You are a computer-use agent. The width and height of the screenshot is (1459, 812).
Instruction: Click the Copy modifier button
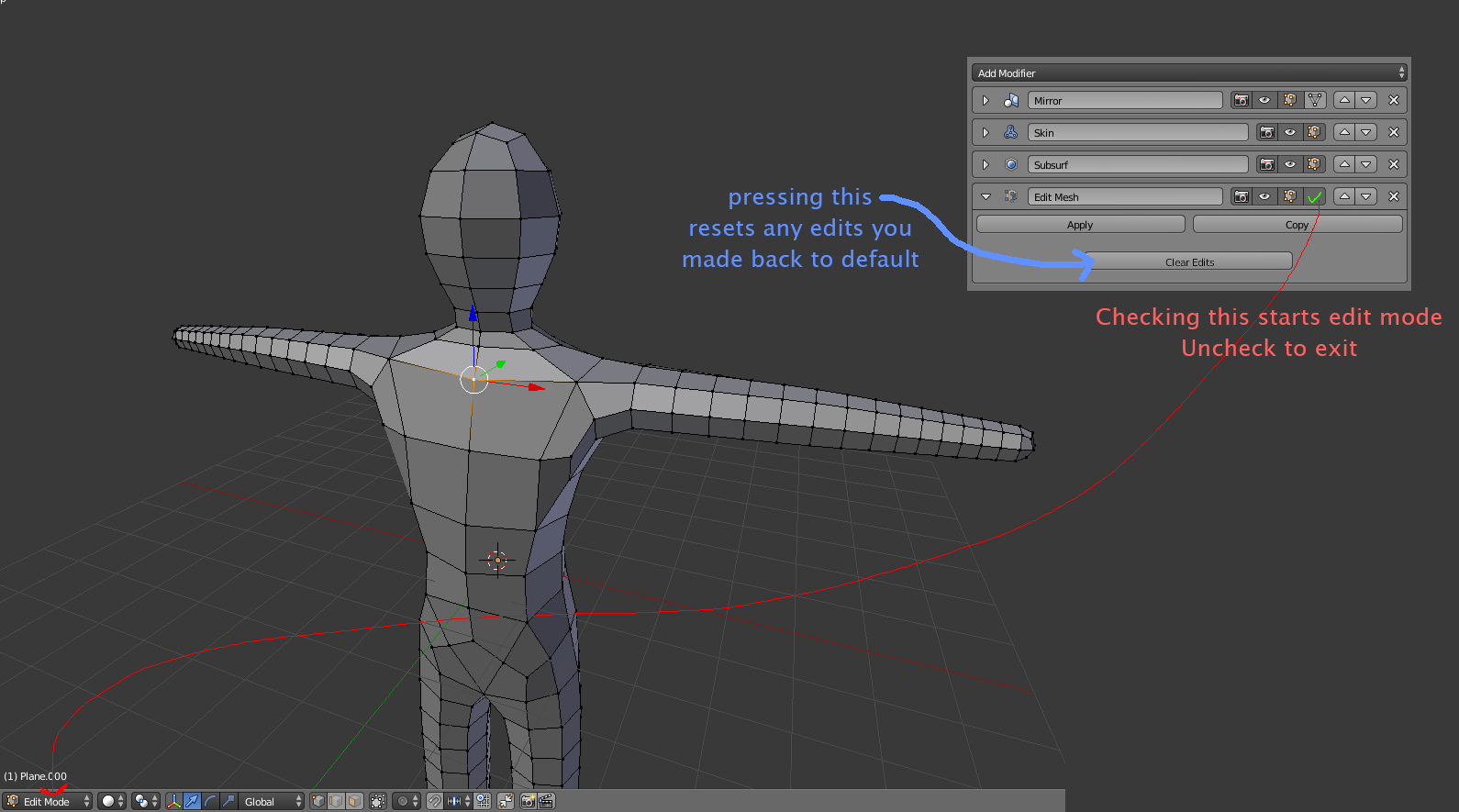tap(1298, 224)
